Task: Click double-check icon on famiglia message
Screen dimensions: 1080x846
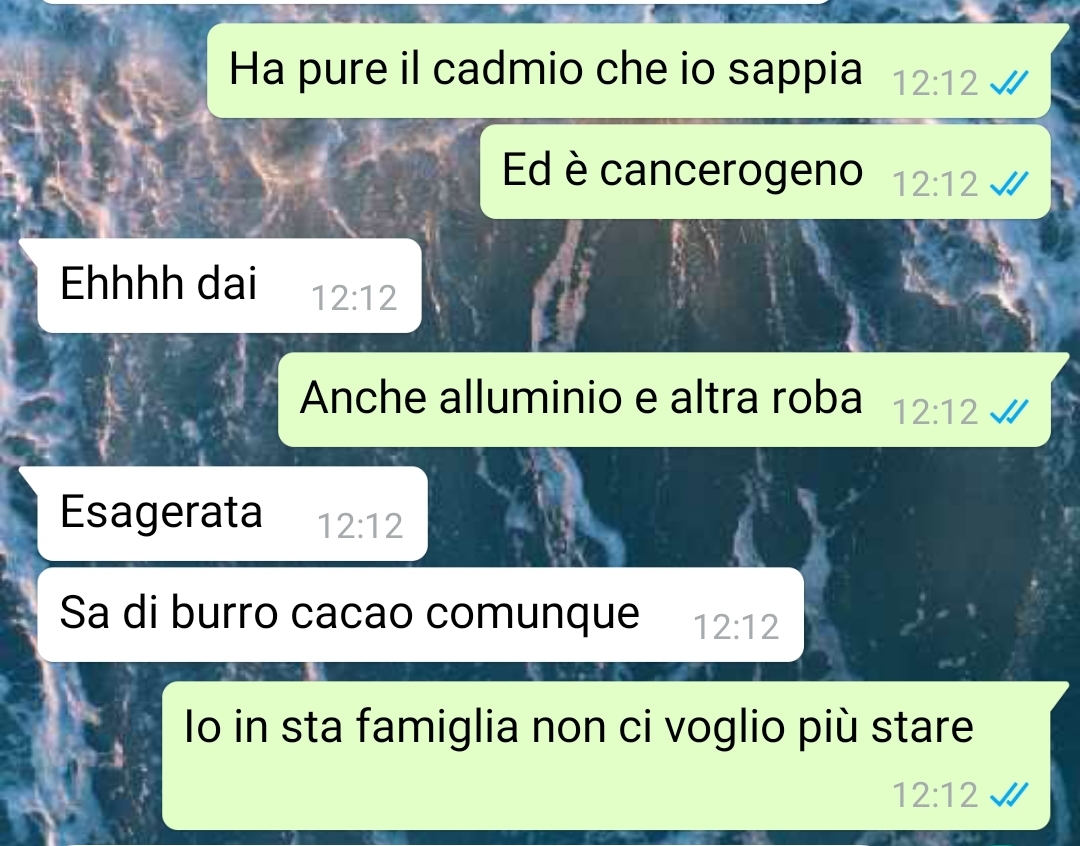Action: (x=1008, y=794)
